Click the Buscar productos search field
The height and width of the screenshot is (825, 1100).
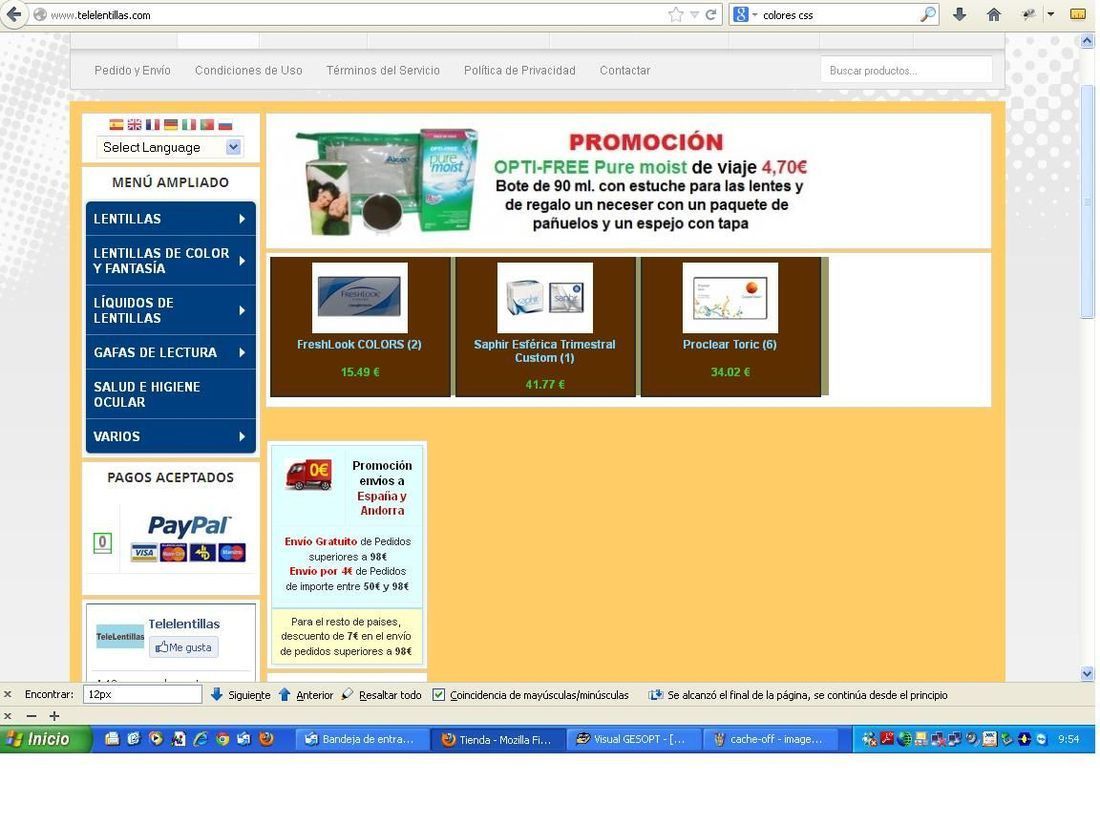[x=906, y=70]
